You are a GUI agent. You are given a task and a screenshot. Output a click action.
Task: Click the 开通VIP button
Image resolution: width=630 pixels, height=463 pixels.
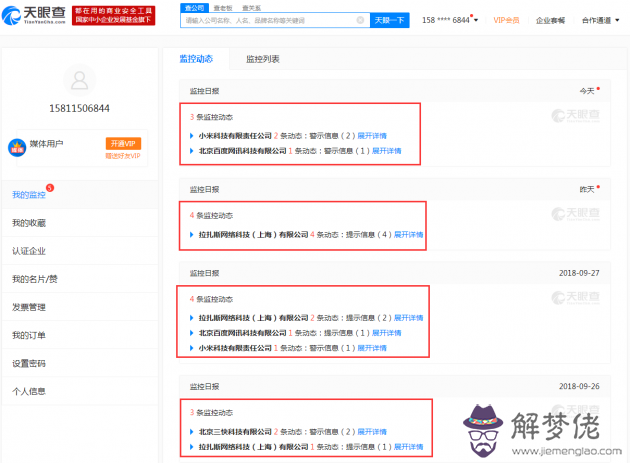pyautogui.click(x=123, y=143)
